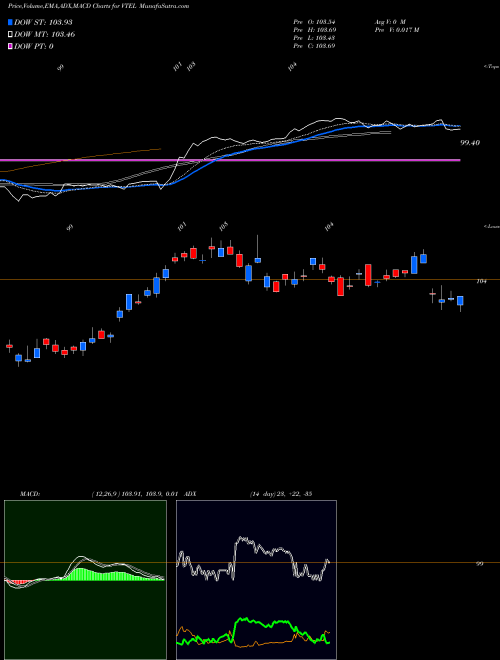500x660 pixels.
Task: Select the 'DOW ST: 103.93' legend text
Action: coord(44,22)
